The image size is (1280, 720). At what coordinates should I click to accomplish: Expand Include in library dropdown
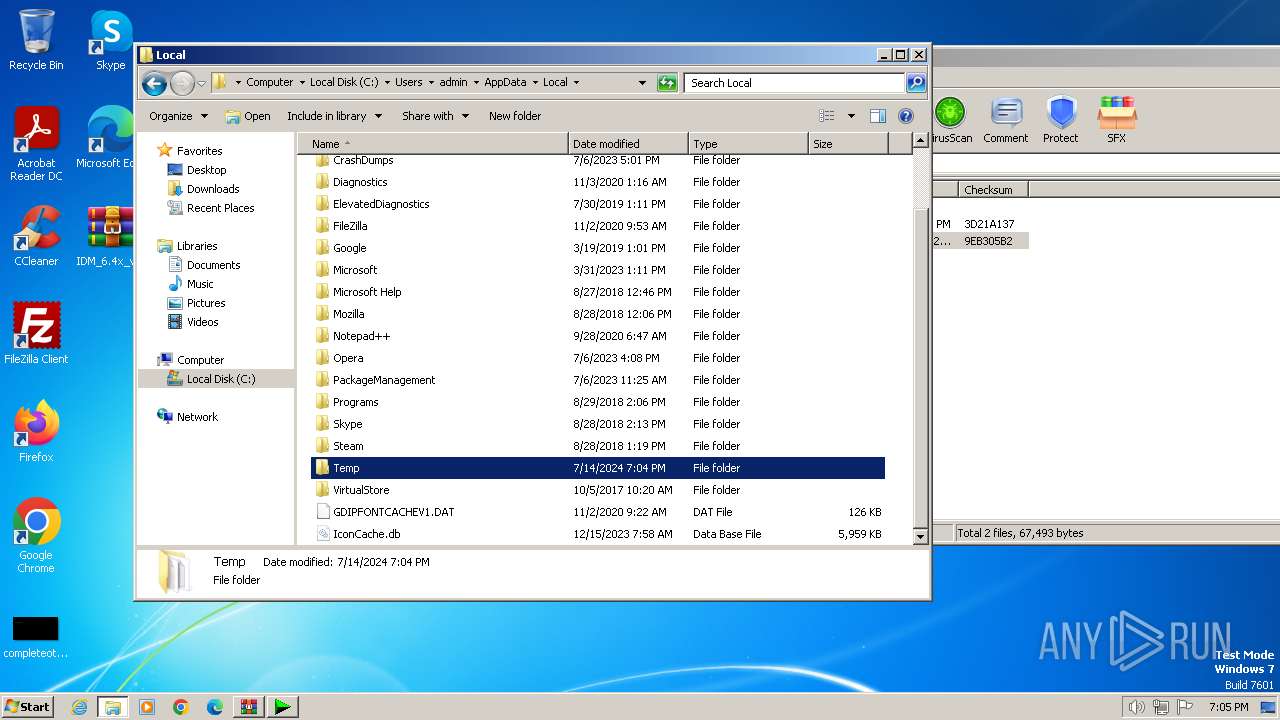pos(334,116)
